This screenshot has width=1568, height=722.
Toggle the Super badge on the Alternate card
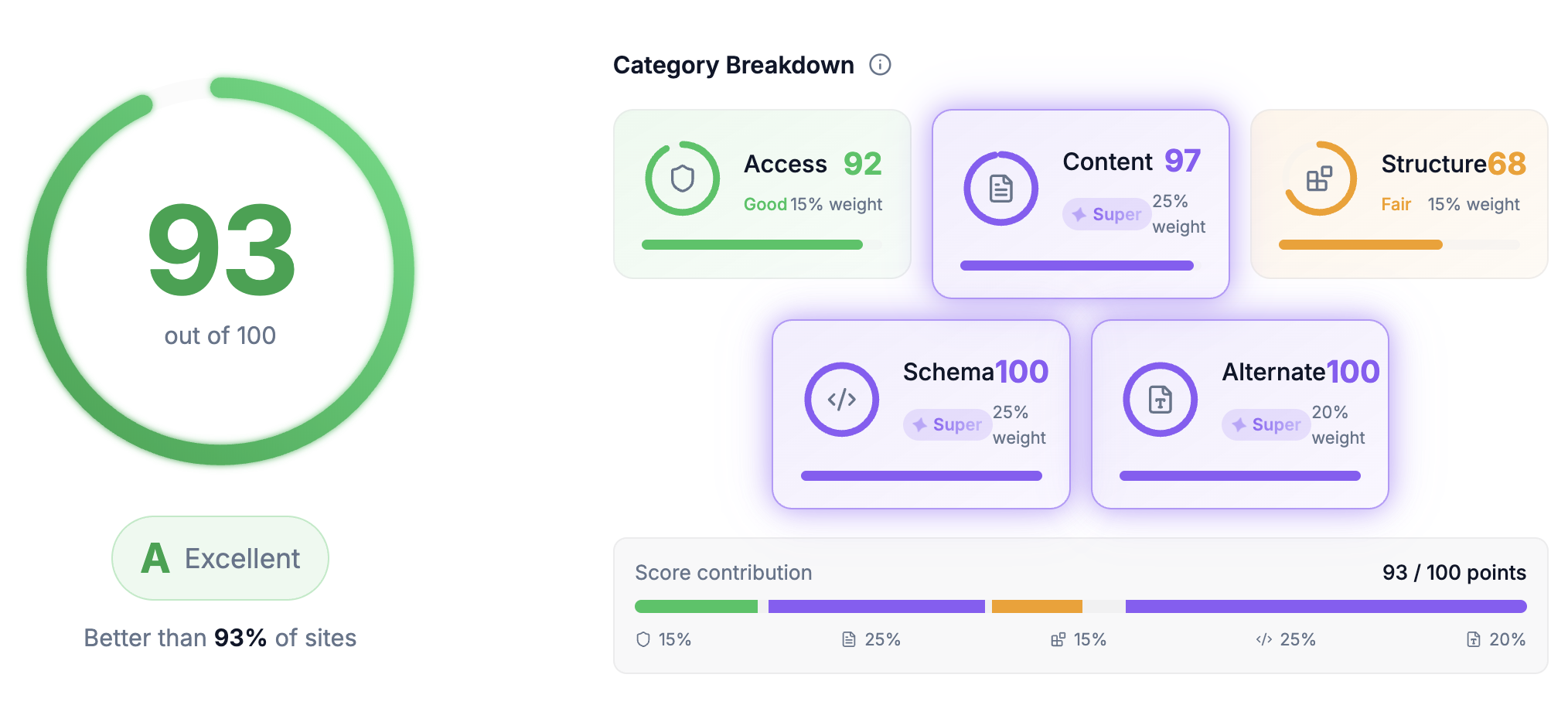[1265, 424]
